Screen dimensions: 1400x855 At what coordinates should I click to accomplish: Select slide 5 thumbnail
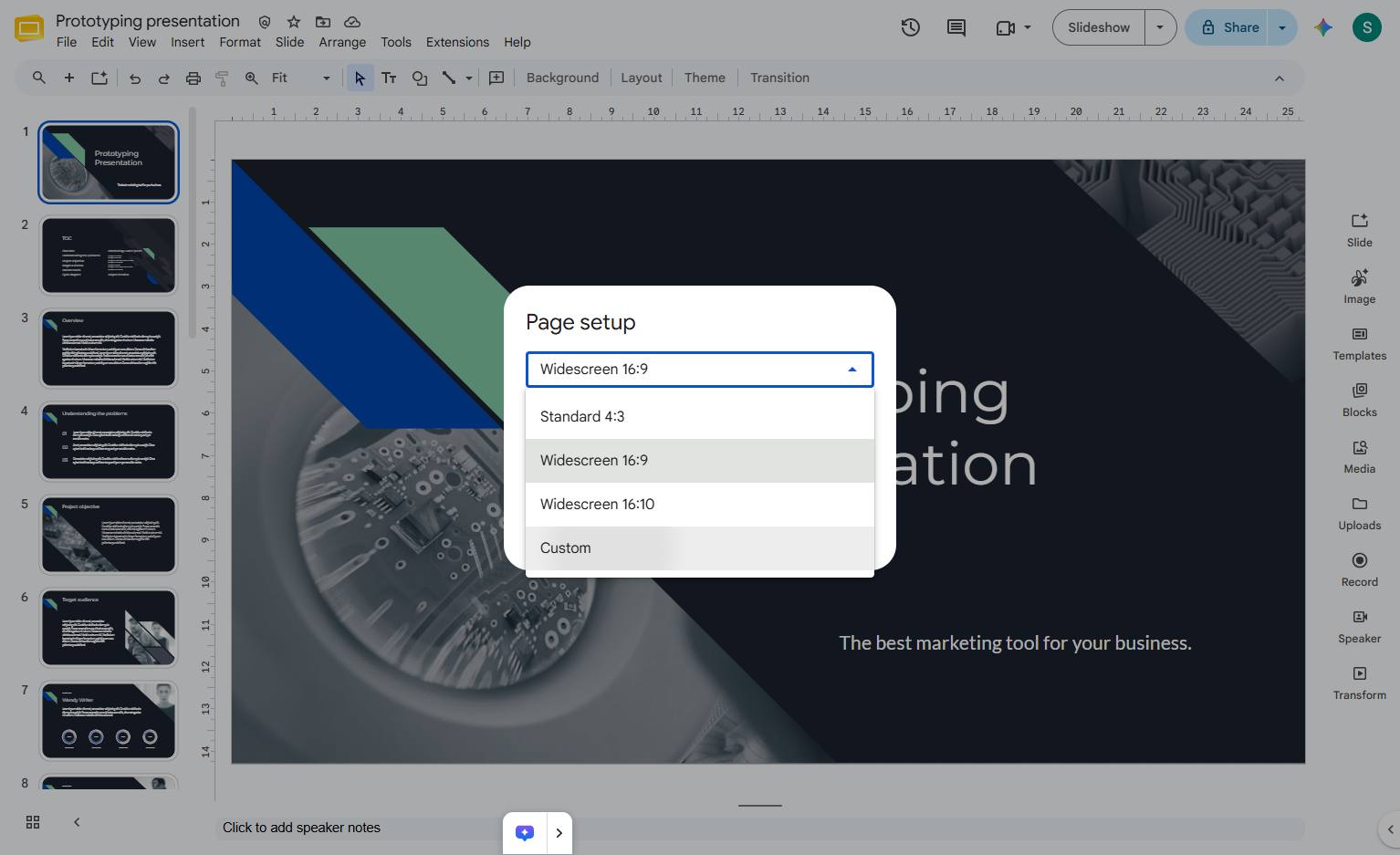pos(109,535)
